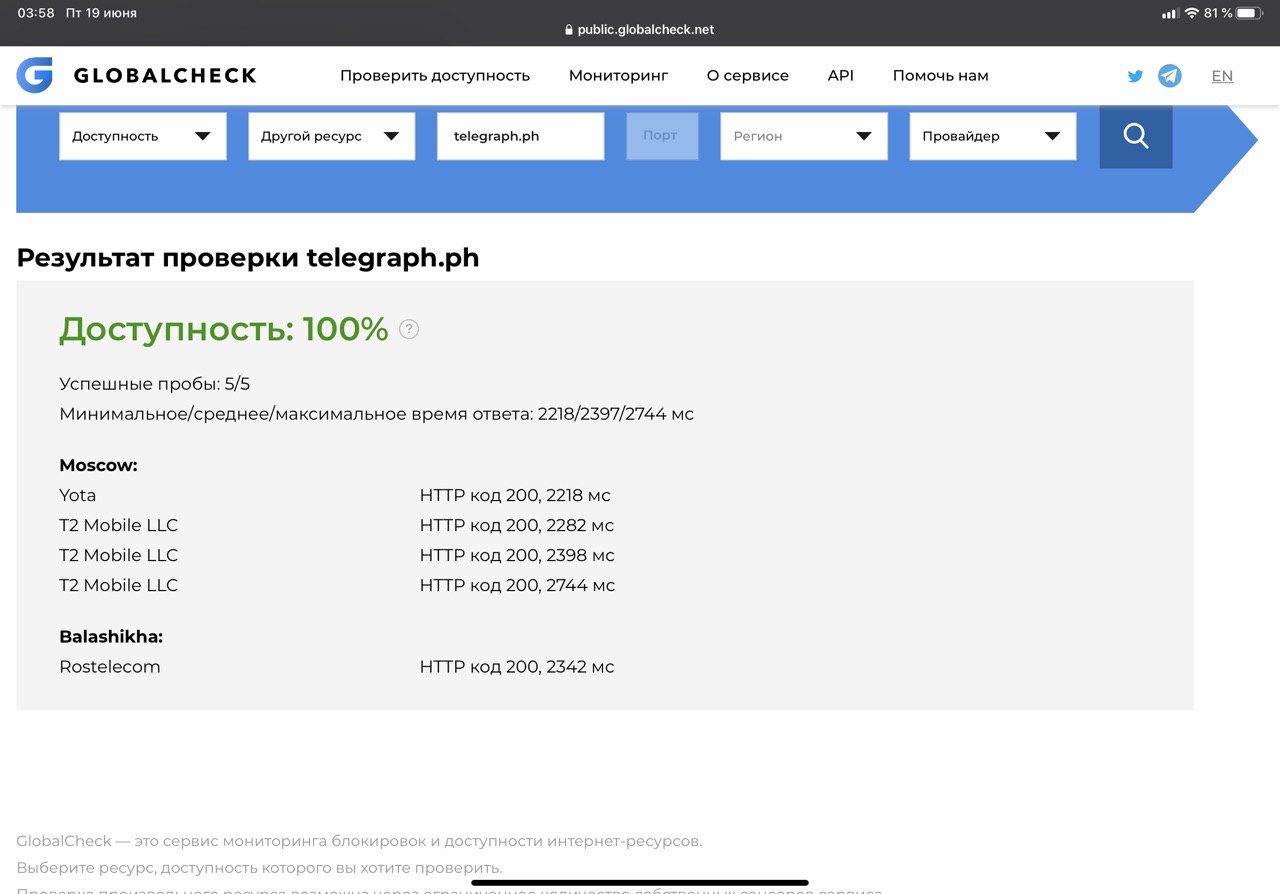Click the GlobalCheck logo icon
This screenshot has width=1280, height=894.
(34, 75)
